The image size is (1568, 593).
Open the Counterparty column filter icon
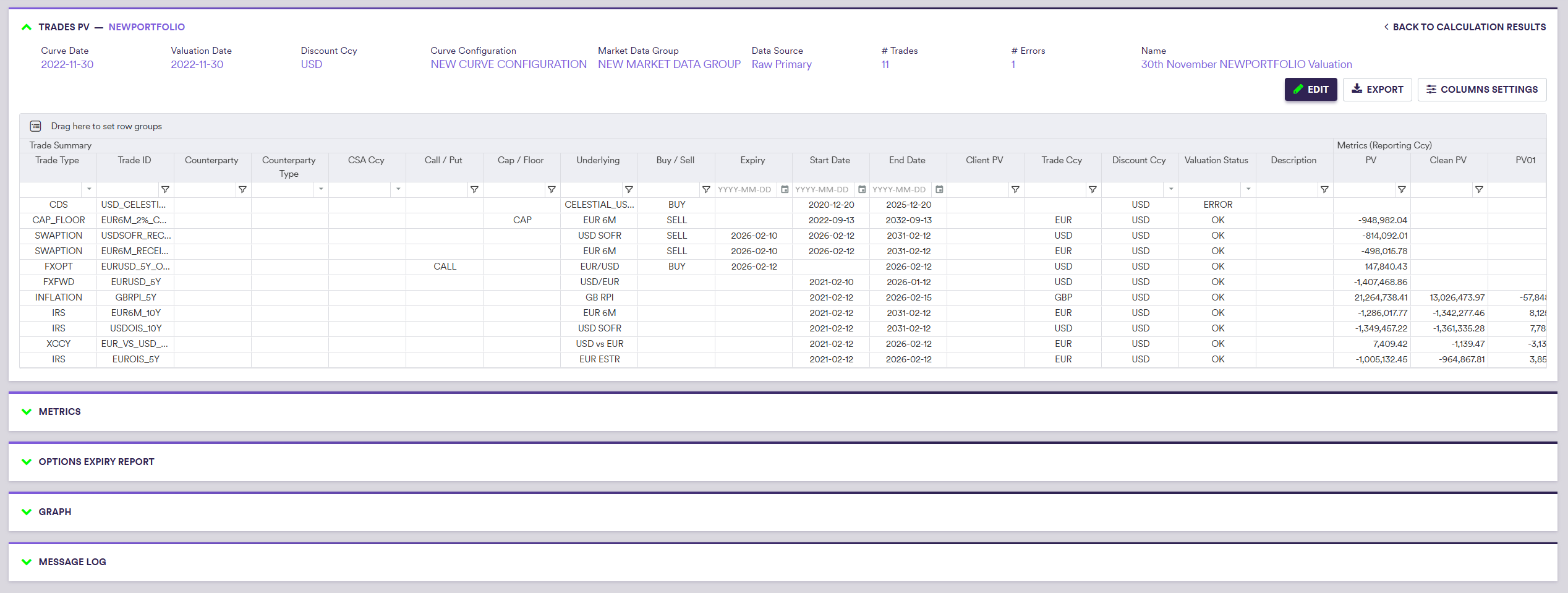tap(242, 189)
